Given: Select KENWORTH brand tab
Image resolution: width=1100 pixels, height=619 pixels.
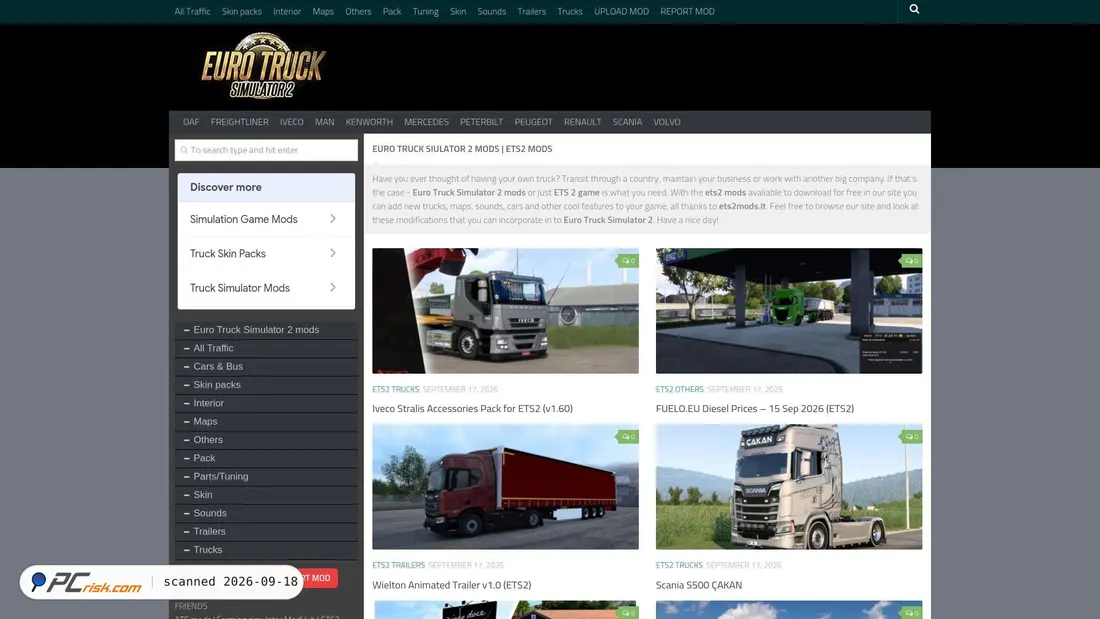Looking at the screenshot, I should tap(369, 122).
